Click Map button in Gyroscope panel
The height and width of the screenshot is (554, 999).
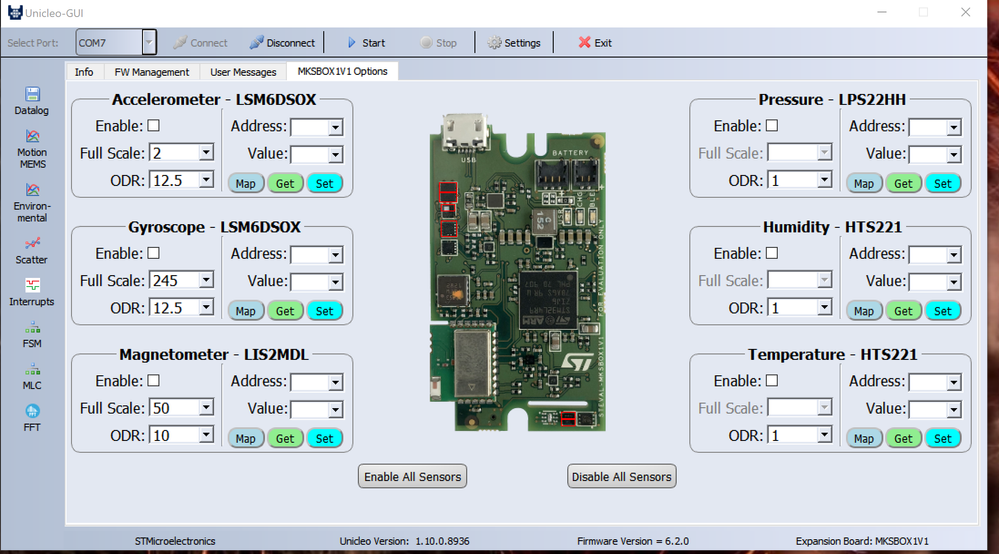[x=246, y=311]
